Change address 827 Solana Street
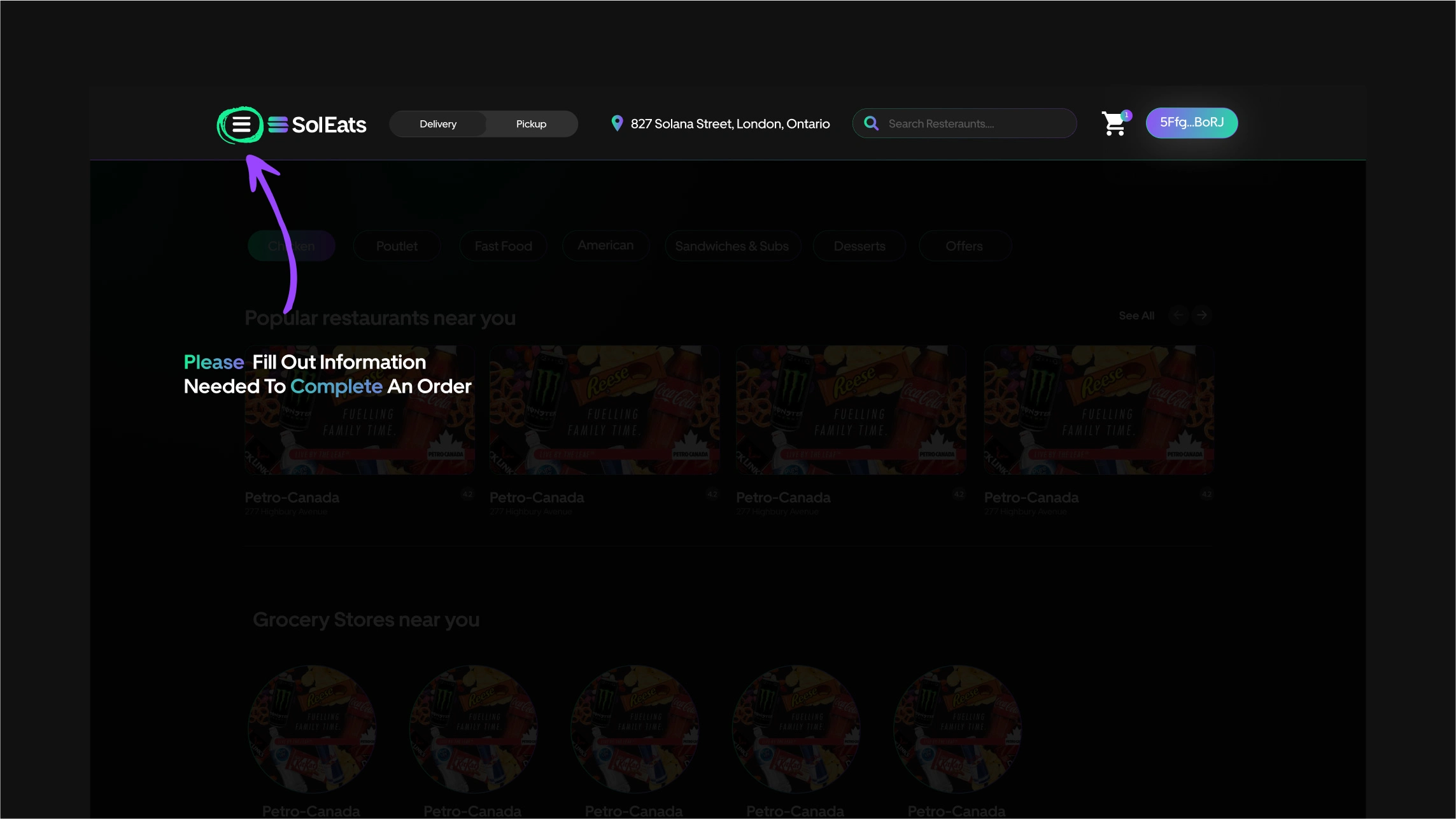Screen dimensions: 1456x819 [730, 124]
